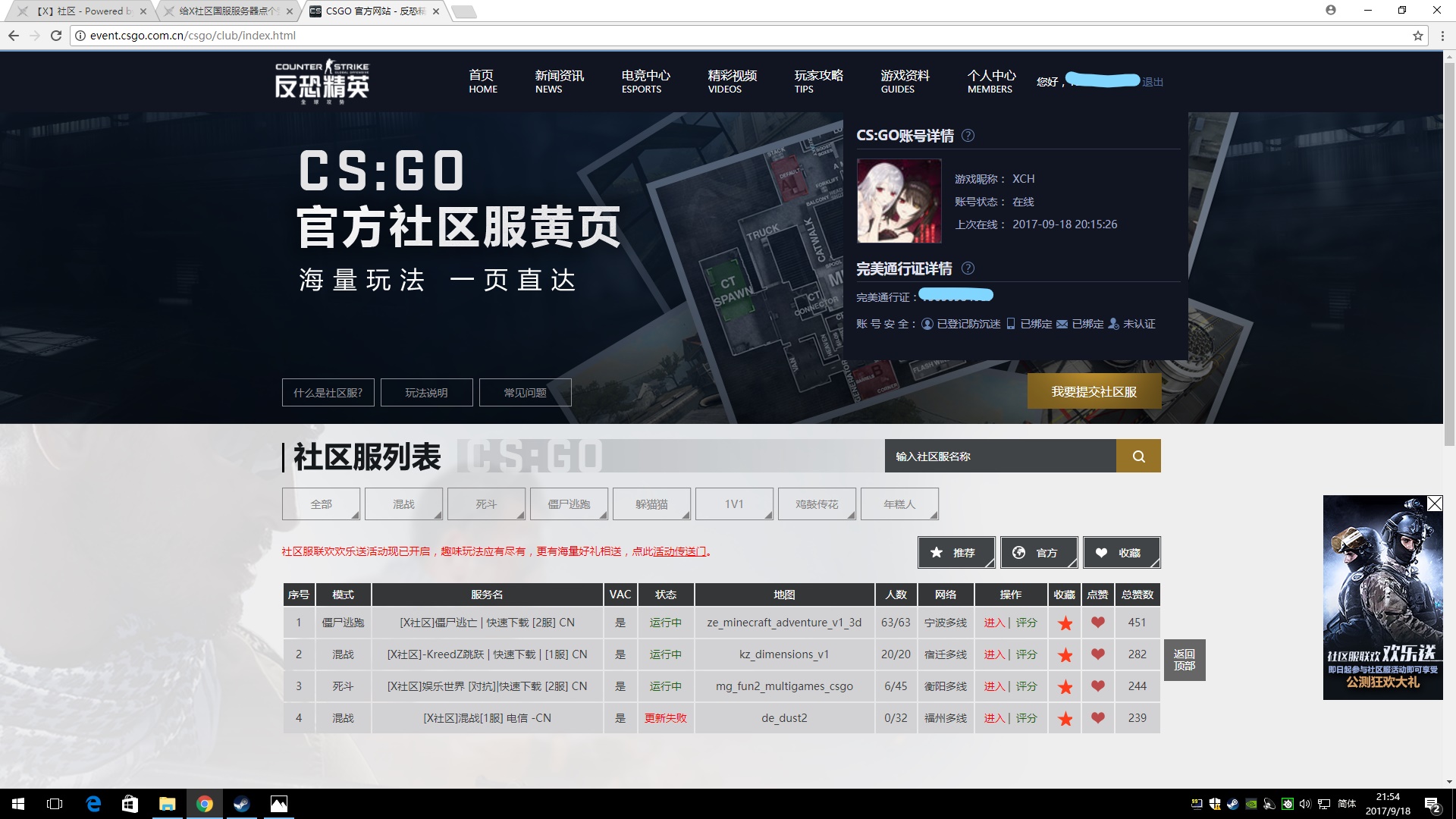Image resolution: width=1456 pixels, height=819 pixels.
Task: Expand the 僵尸逃跑 filter dropdown
Action: (569, 504)
